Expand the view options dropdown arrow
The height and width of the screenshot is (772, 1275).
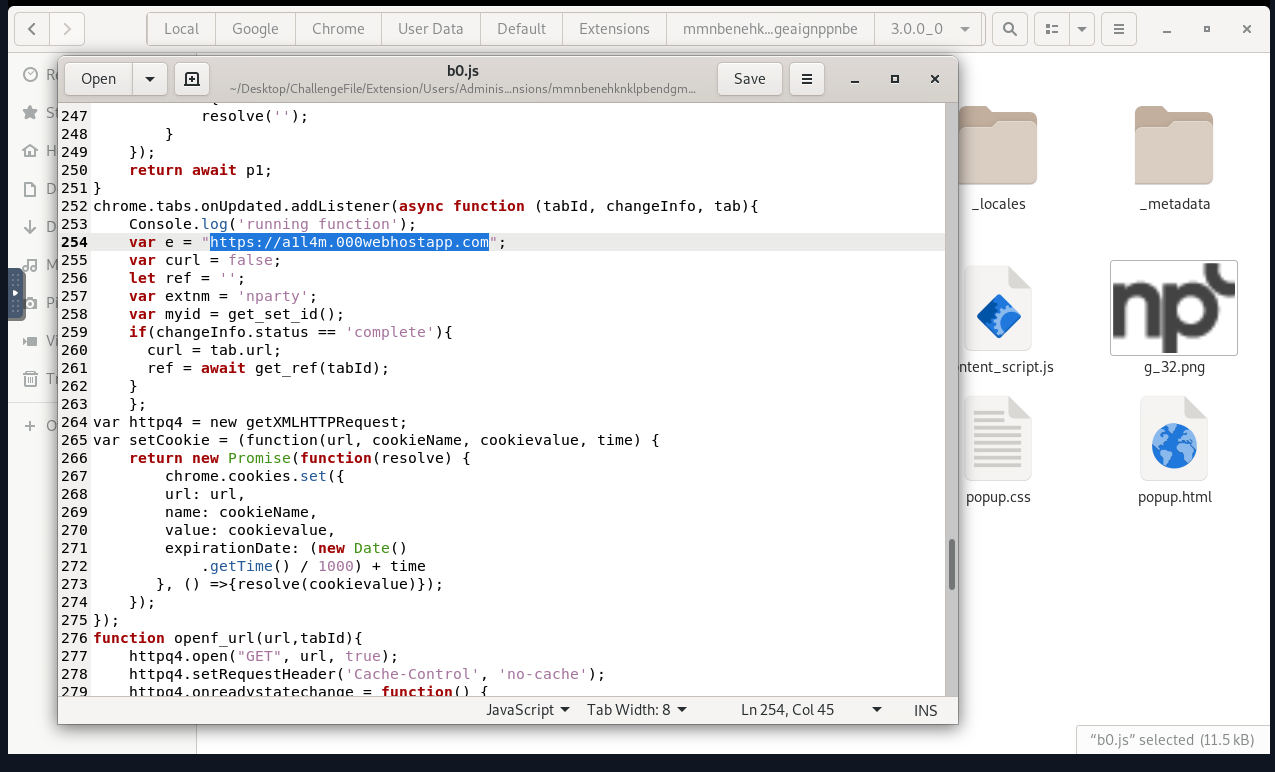[1081, 29]
